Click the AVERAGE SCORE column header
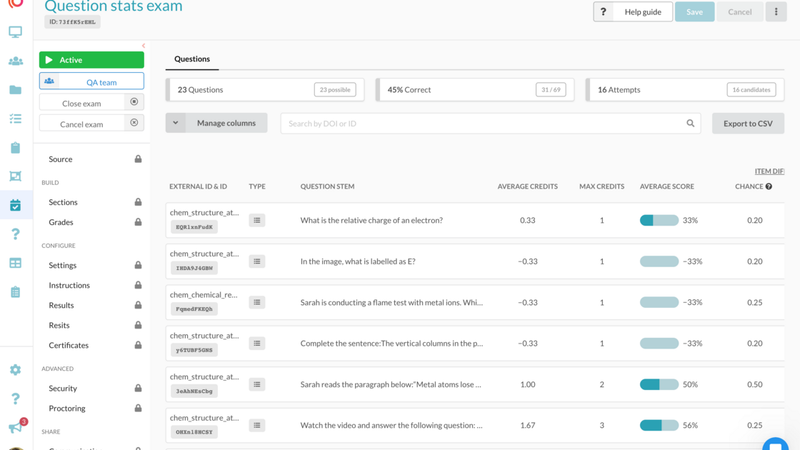Image resolution: width=800 pixels, height=450 pixels. (667, 187)
